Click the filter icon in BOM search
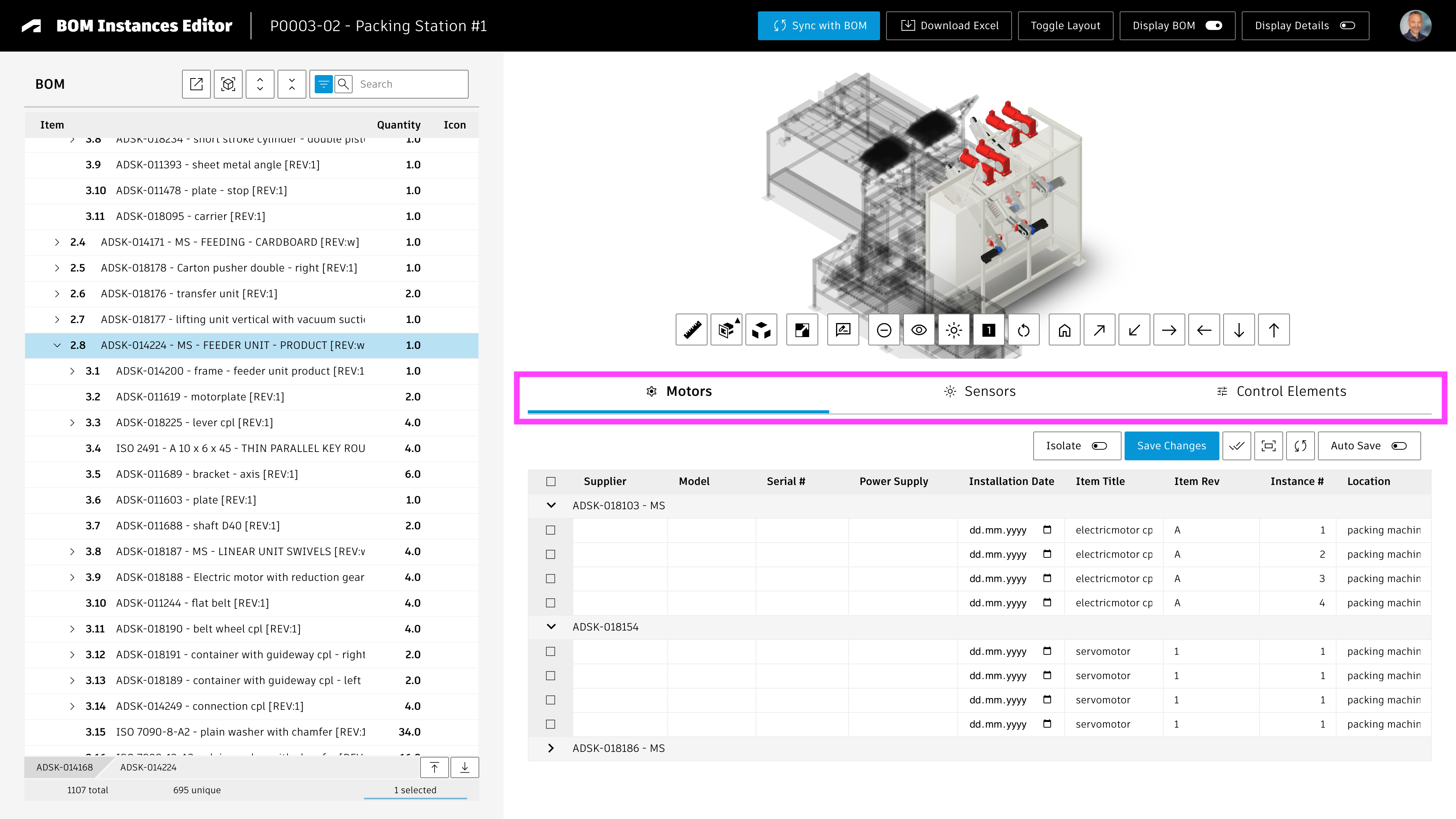Viewport: 1456px width, 819px height. [323, 84]
